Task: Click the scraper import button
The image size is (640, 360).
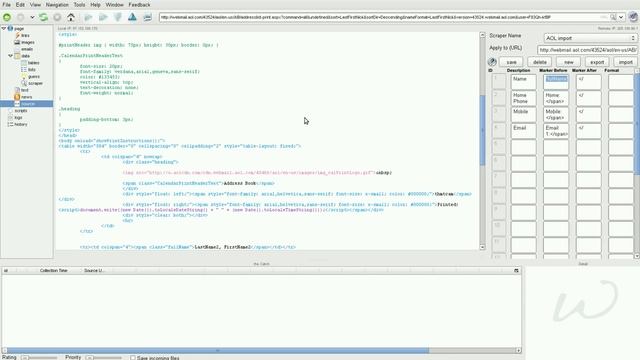Action: click(x=625, y=62)
